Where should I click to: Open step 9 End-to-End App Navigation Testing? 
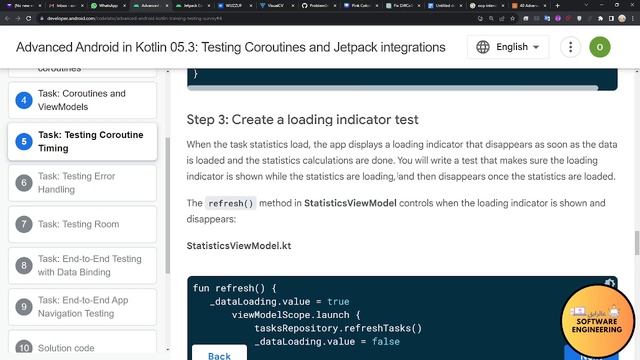pos(82,307)
